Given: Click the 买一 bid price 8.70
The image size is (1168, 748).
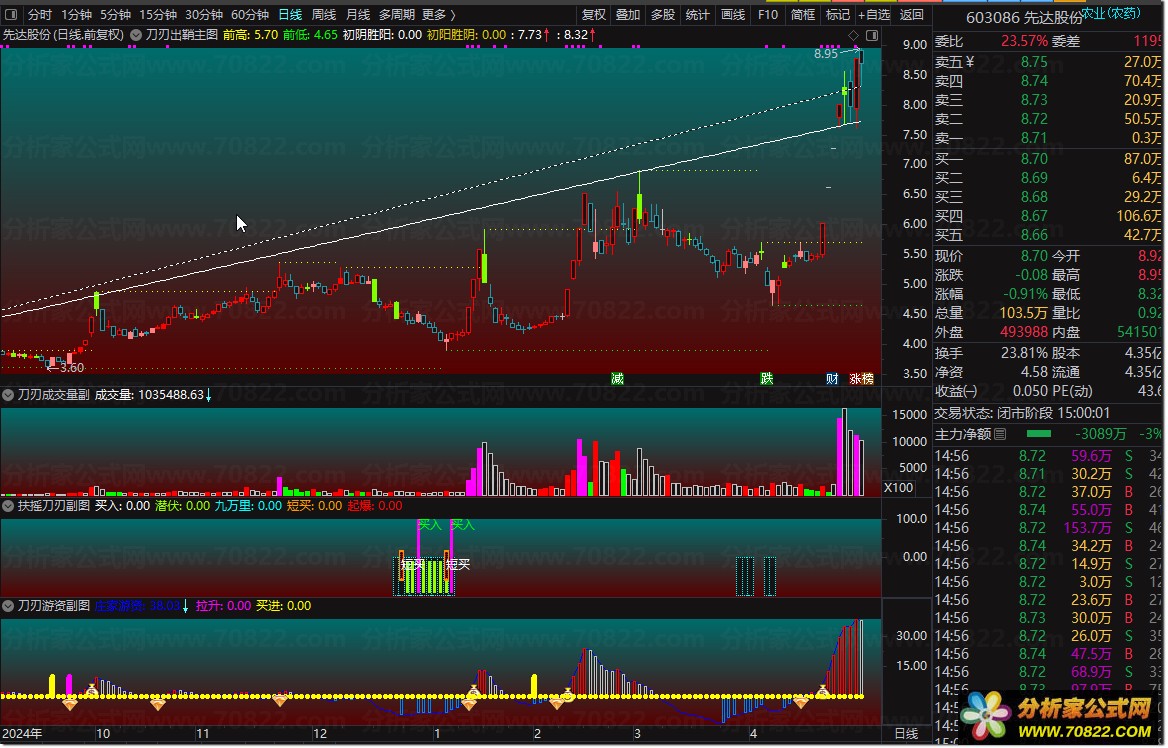Looking at the screenshot, I should pos(1034,159).
